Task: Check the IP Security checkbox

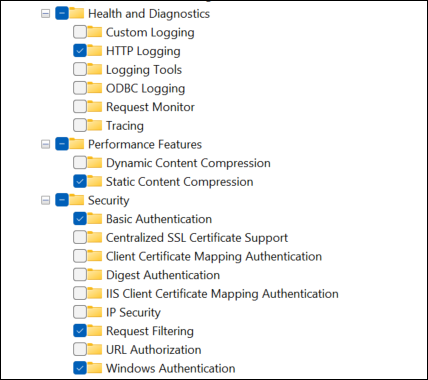Action: [x=80, y=312]
